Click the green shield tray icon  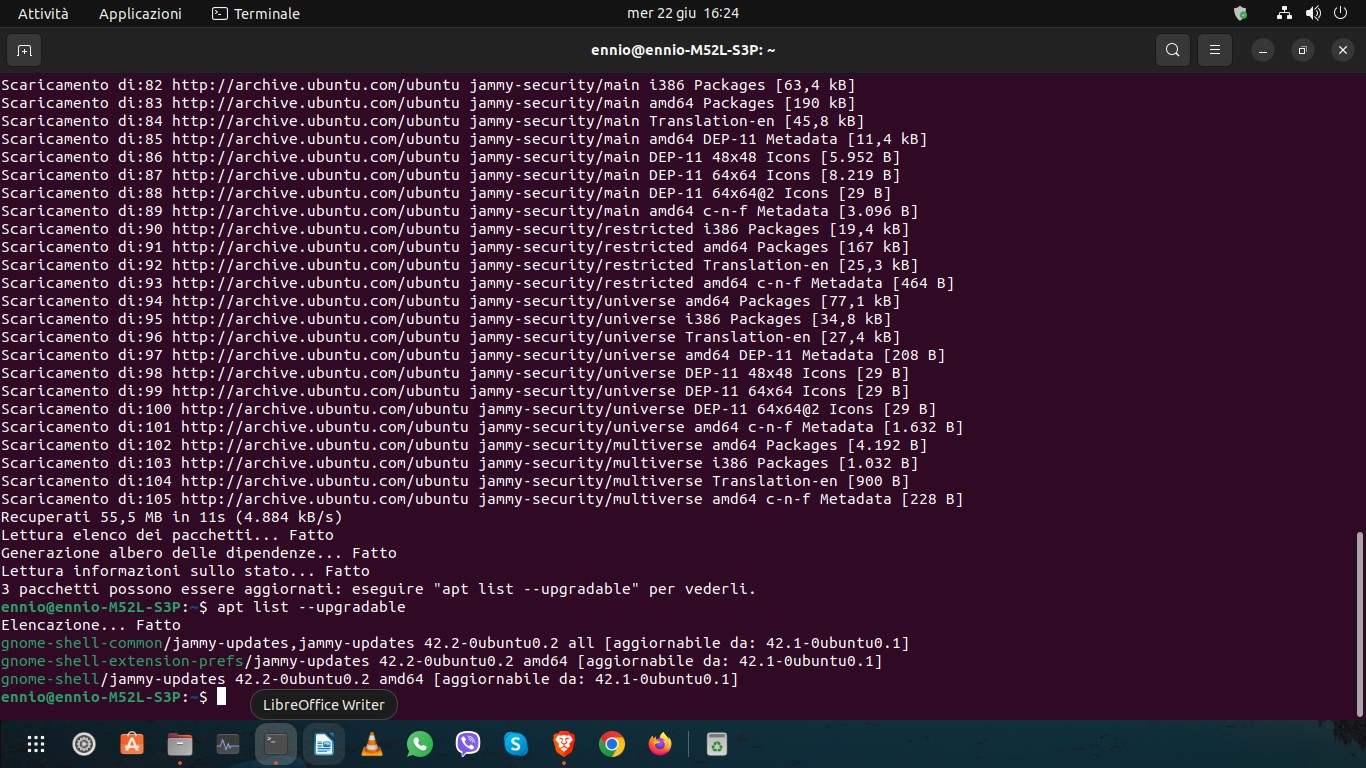coord(1241,13)
